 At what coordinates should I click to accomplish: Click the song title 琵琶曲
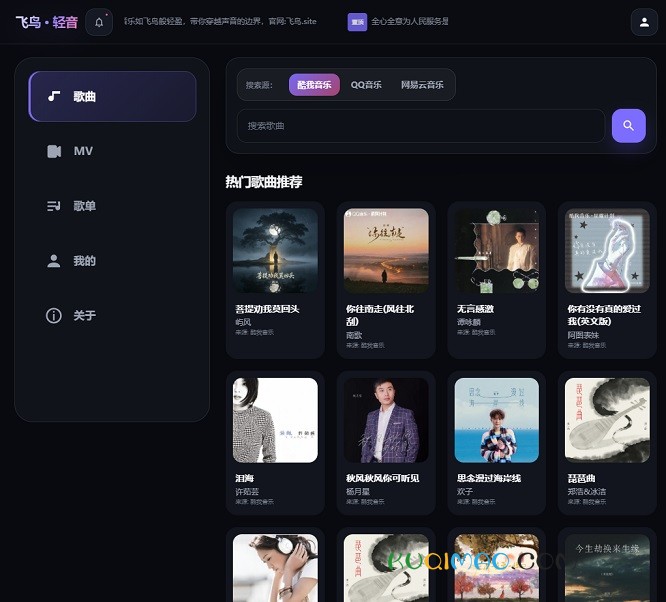pos(581,478)
